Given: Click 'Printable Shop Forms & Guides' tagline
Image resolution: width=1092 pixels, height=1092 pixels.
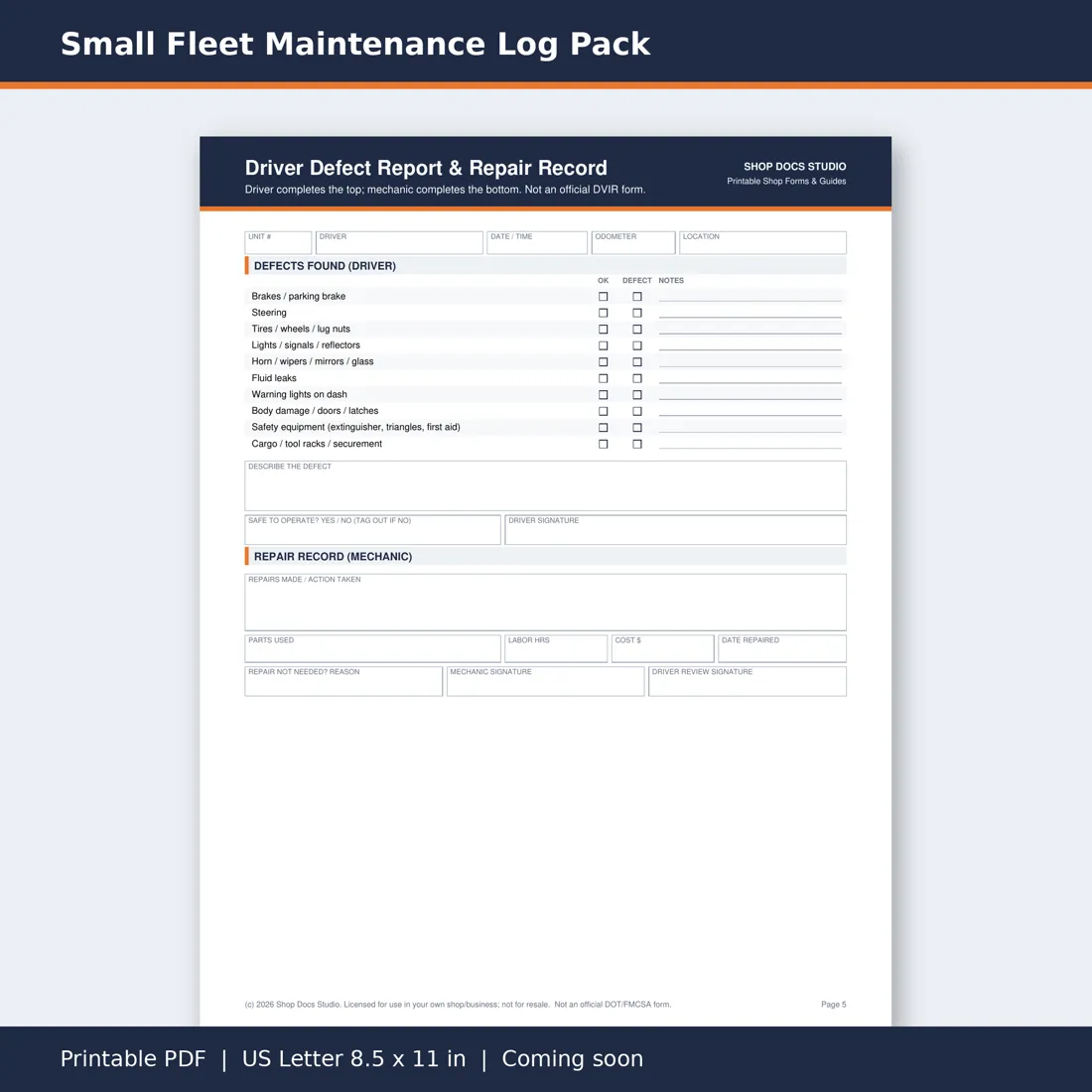Looking at the screenshot, I should (786, 181).
